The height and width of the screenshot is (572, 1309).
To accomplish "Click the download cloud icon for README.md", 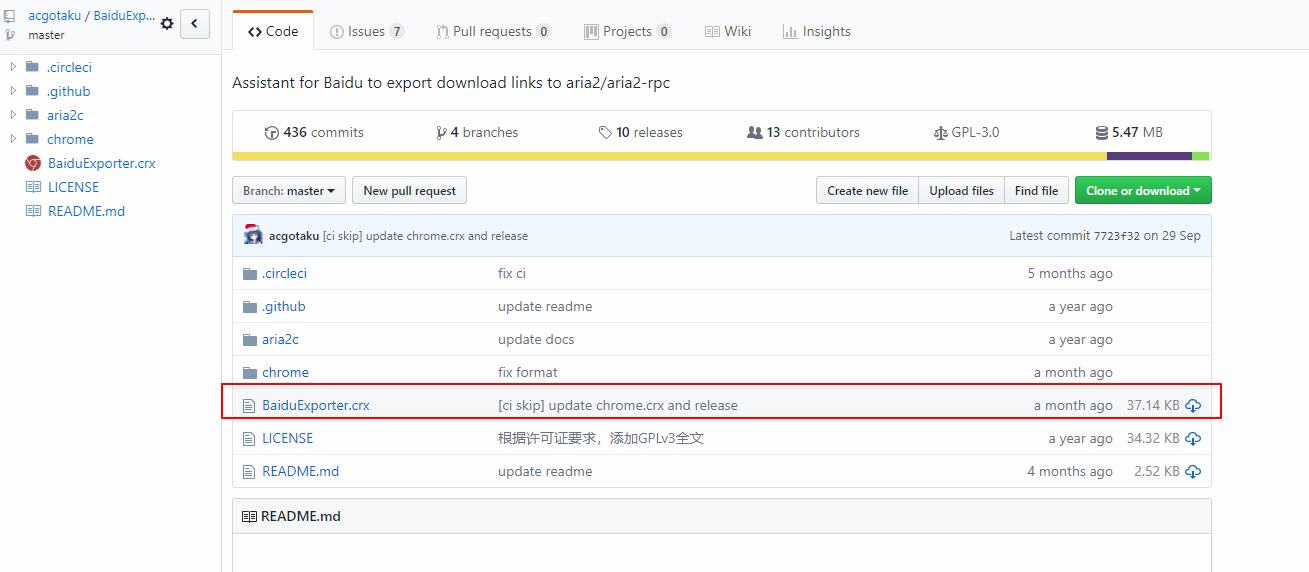I will coord(1193,471).
